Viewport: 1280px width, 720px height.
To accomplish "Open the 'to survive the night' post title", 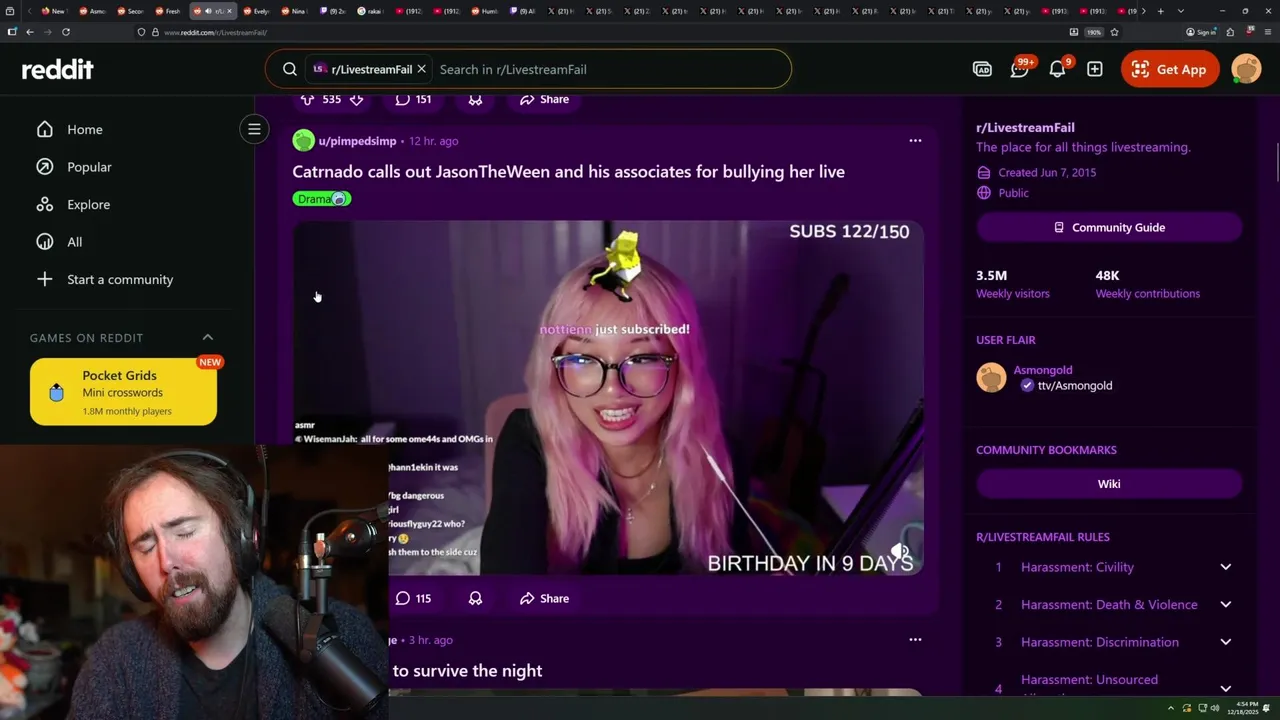I will 467,671.
